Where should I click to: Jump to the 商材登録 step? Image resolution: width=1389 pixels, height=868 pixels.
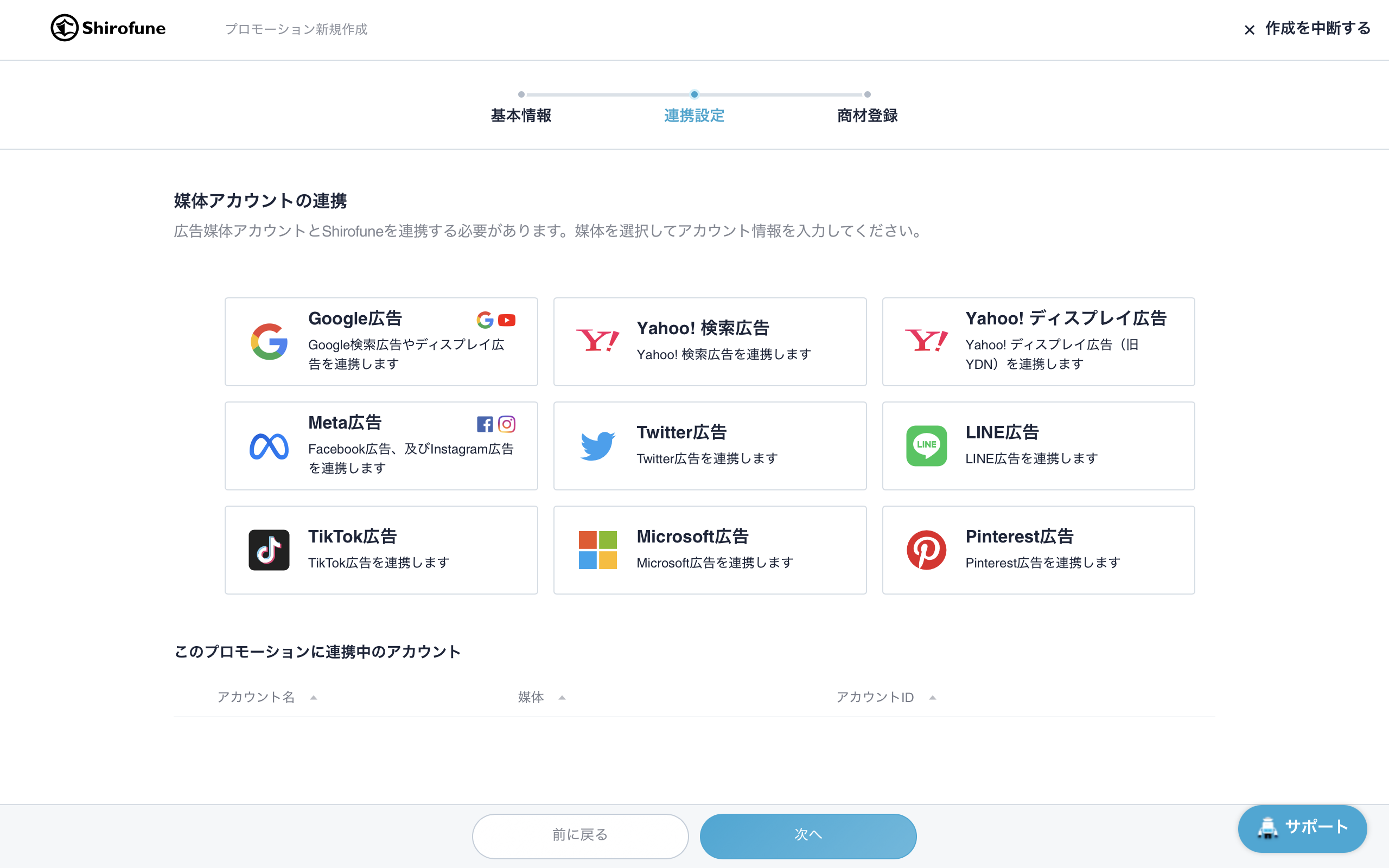(x=867, y=116)
